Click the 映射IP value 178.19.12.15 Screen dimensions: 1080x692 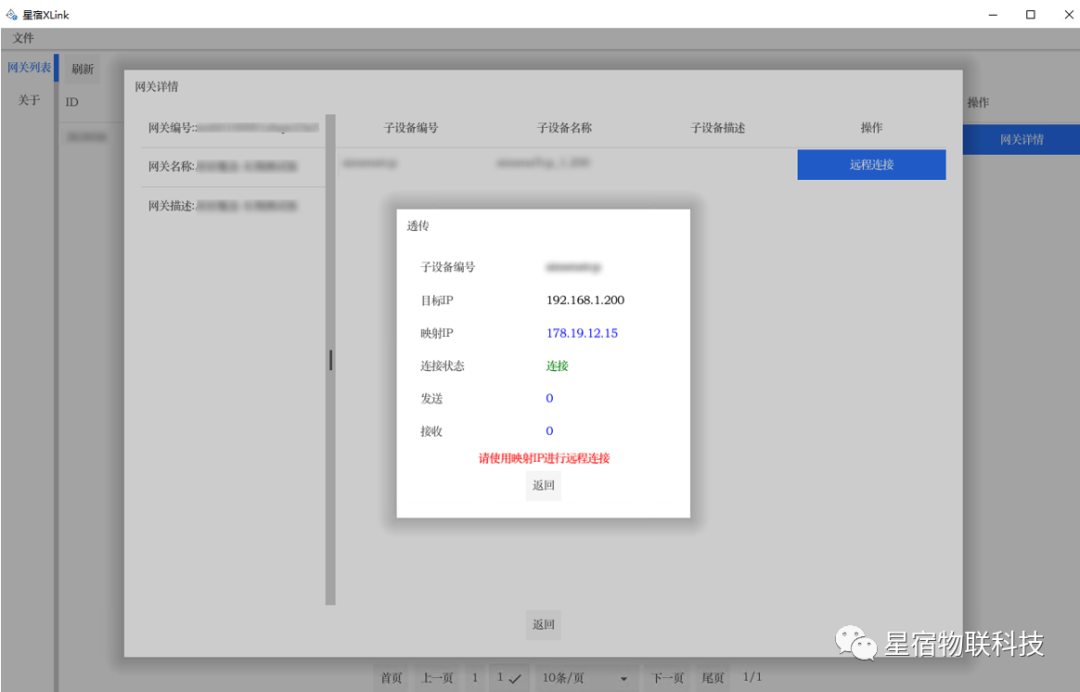582,333
